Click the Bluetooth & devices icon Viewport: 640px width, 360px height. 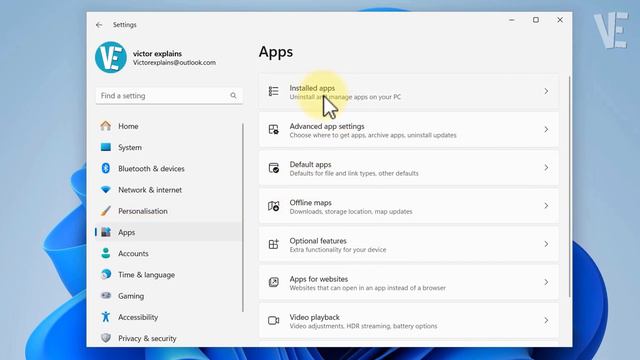pyautogui.click(x=106, y=168)
